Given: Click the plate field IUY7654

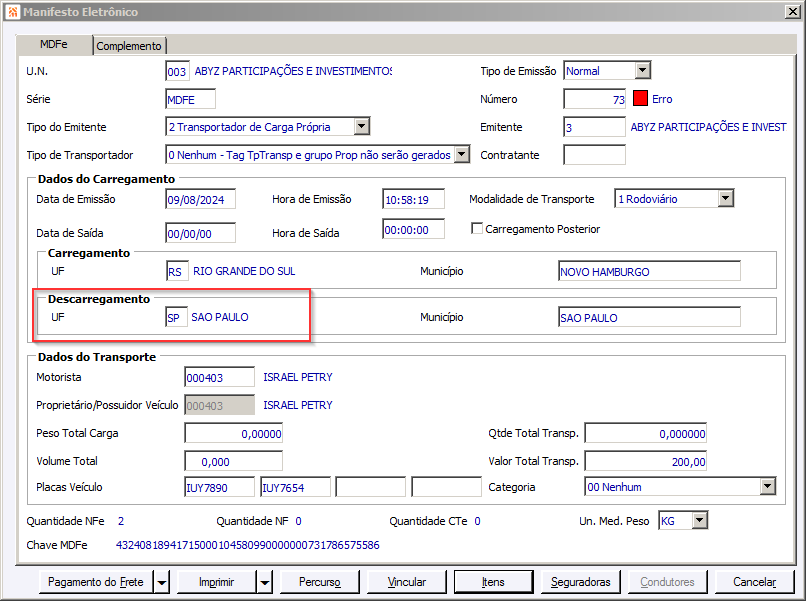Looking at the screenshot, I should 296,487.
